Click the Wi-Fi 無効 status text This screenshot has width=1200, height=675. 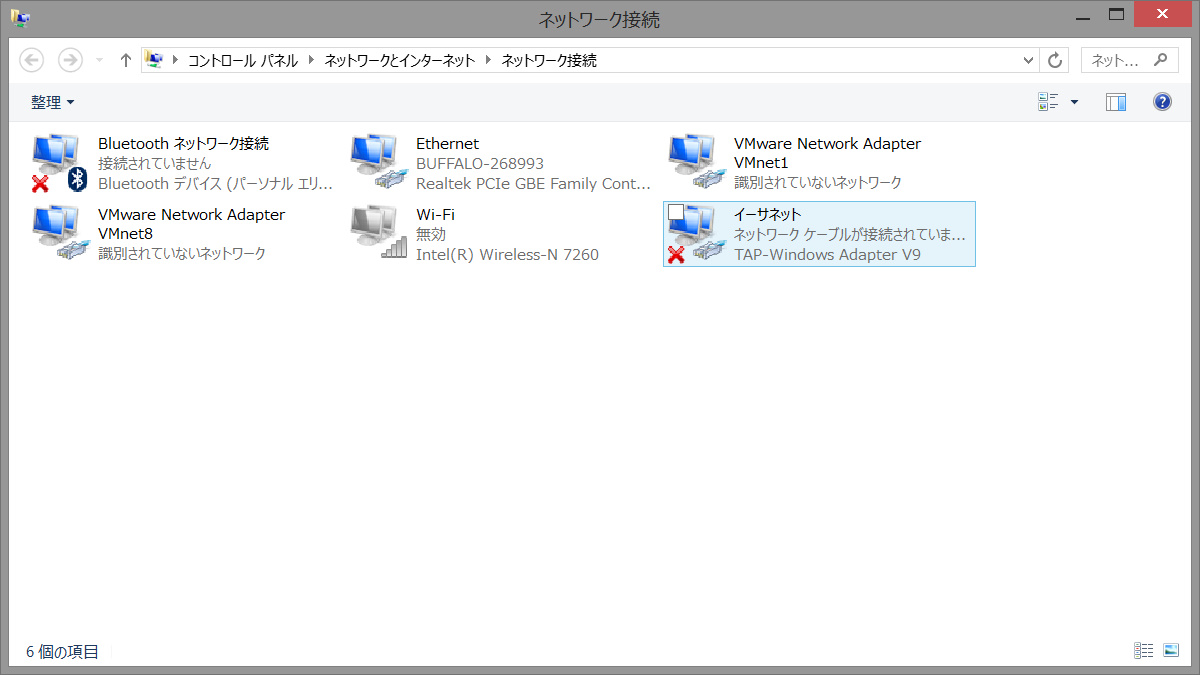[x=431, y=235]
